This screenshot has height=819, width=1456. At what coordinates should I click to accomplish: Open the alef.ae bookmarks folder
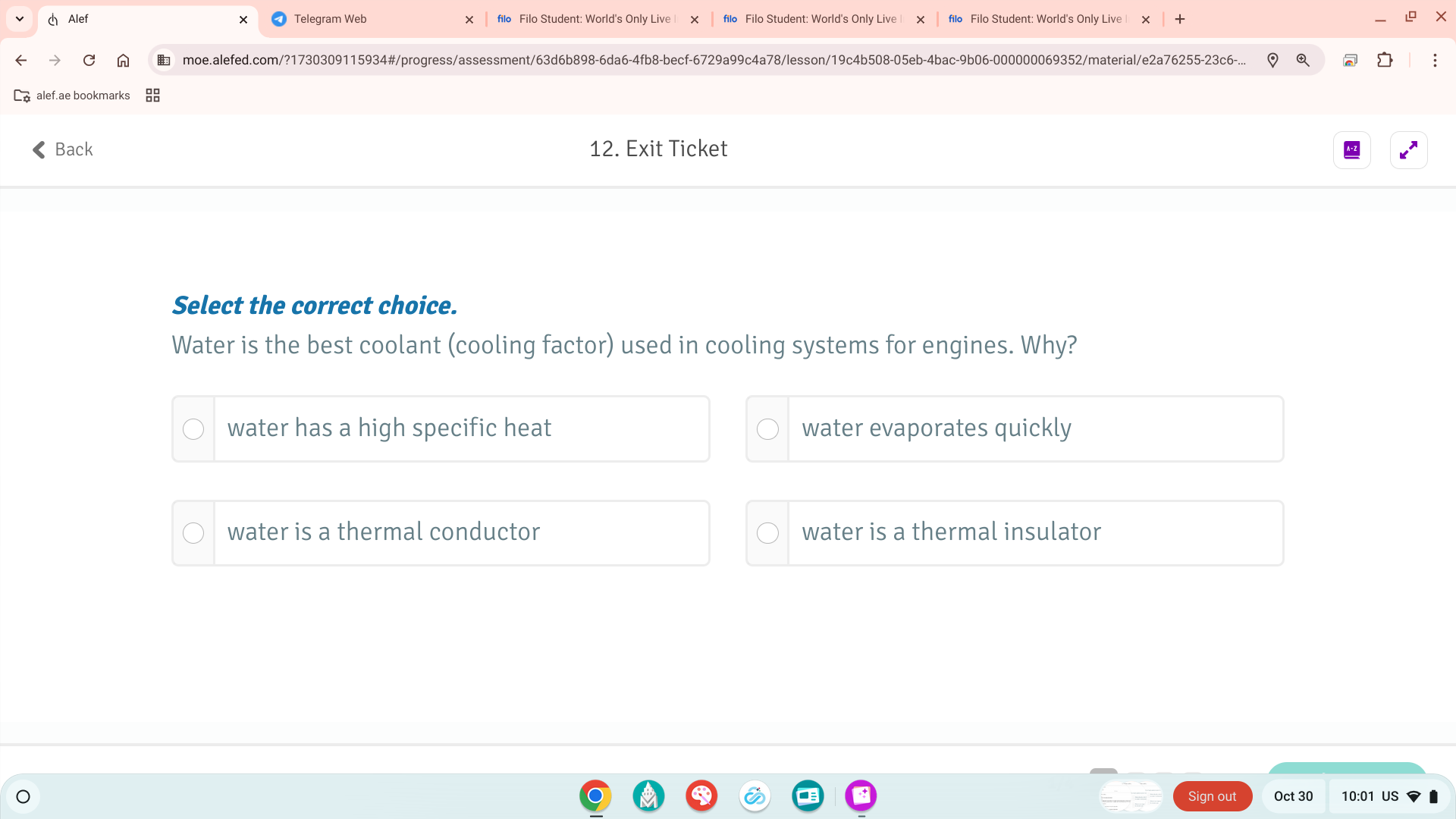(73, 96)
